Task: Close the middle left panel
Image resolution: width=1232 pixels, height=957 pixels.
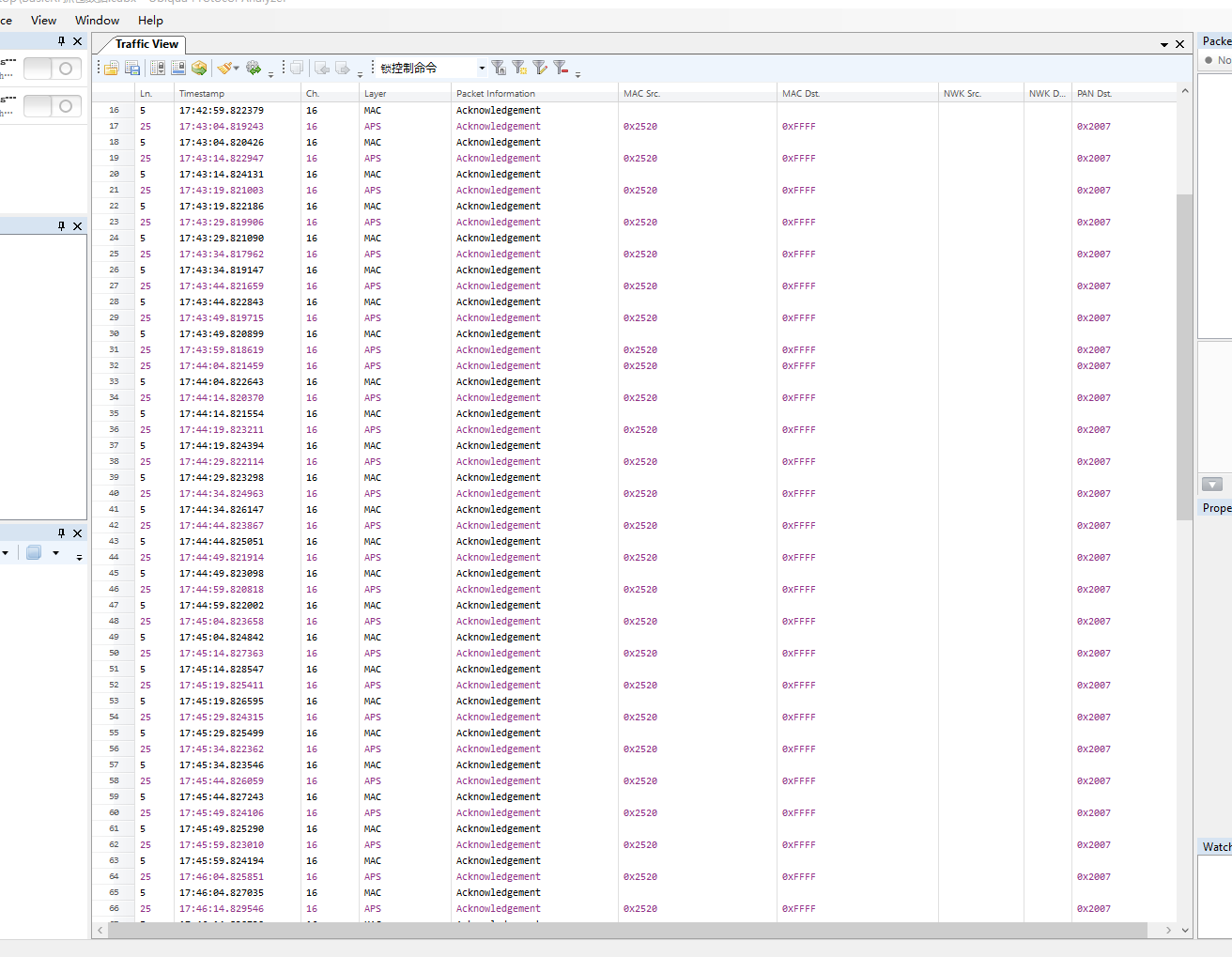Action: point(78,226)
